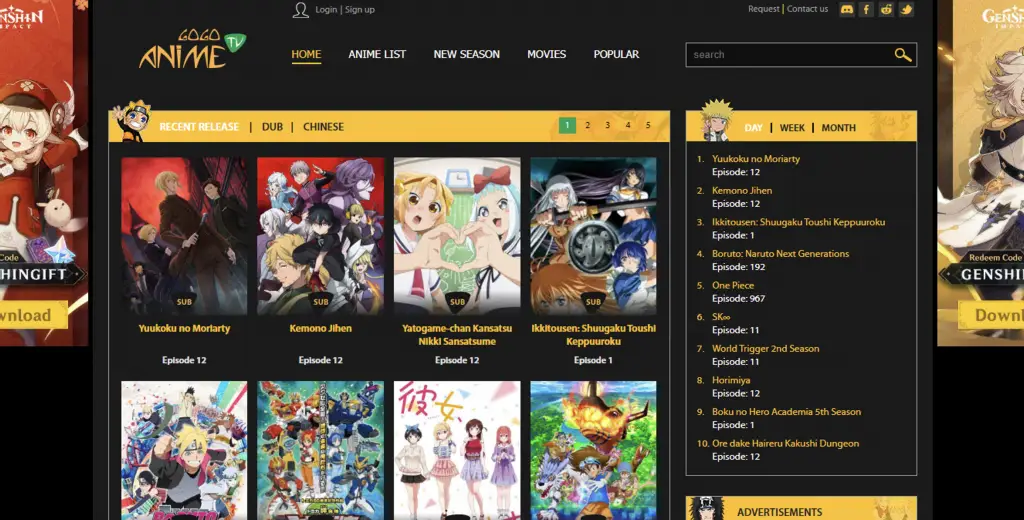Open Ikkitousen: Shuugaku Toushi Keppuuroku in the ranking list
This screenshot has width=1024, height=520.
(x=798, y=222)
